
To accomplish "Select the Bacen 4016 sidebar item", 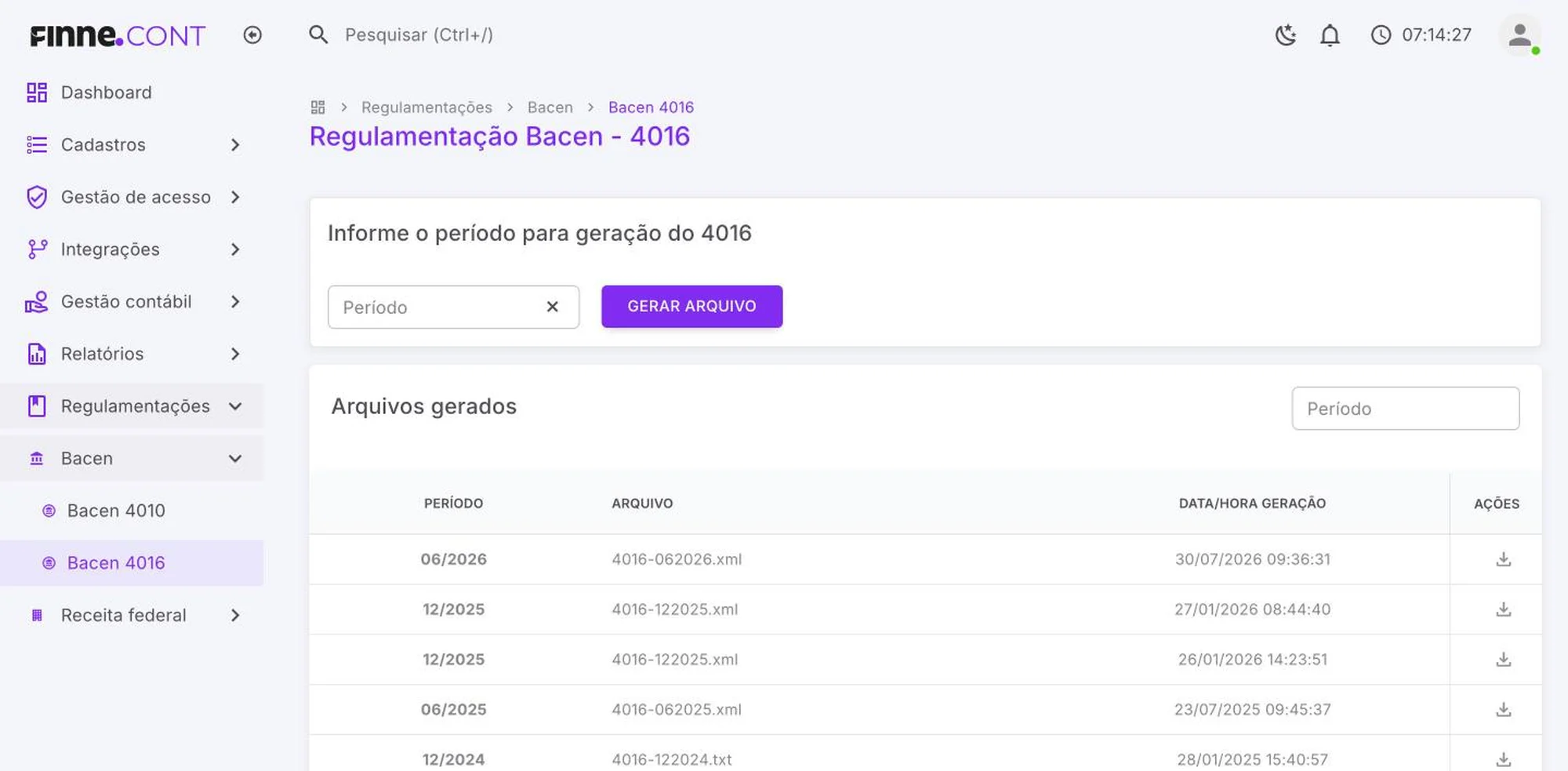I will click(x=132, y=563).
